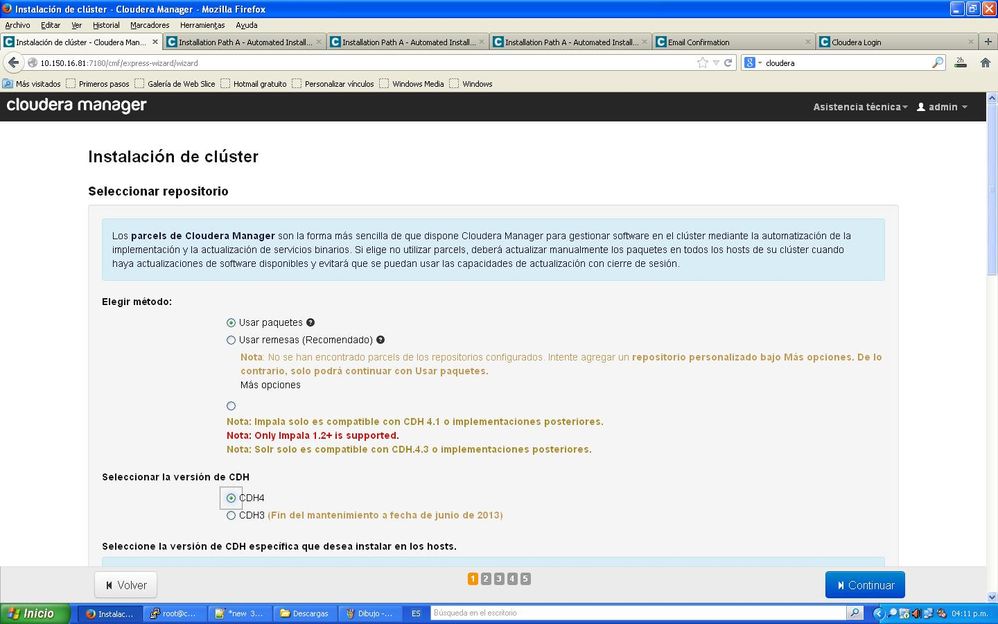
Task: Reload the page with the refresh icon
Action: point(727,62)
